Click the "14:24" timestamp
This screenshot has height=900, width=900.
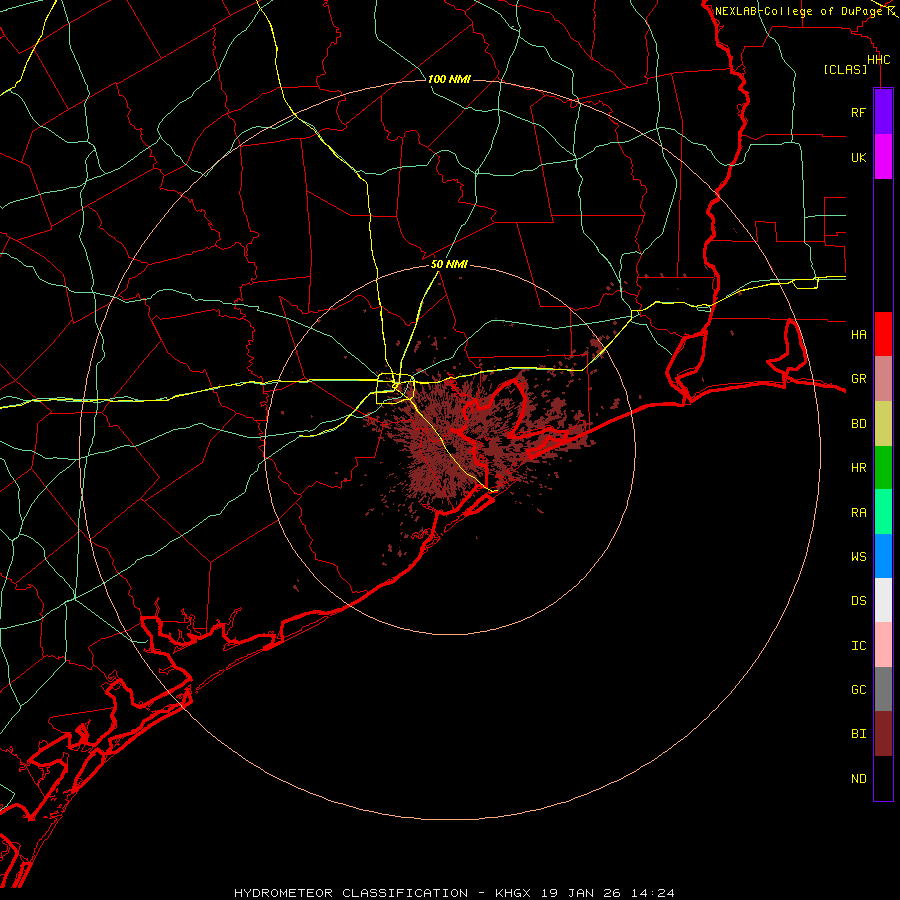652,893
